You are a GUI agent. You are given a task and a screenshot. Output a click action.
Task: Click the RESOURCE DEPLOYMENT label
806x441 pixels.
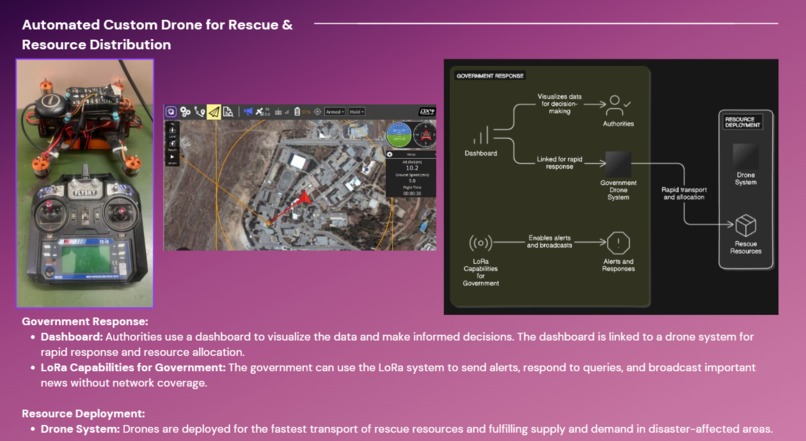(x=742, y=122)
